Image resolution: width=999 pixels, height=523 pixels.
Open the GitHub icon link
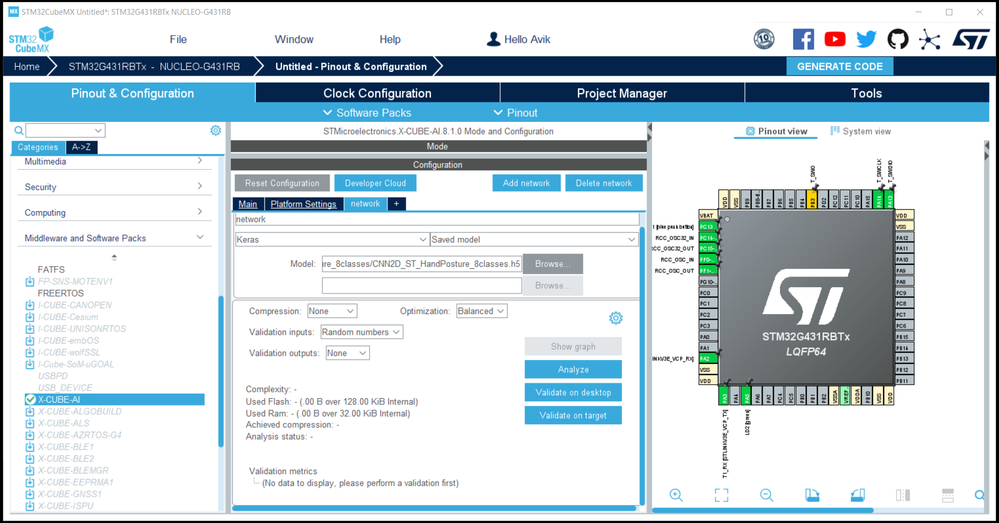coord(898,39)
